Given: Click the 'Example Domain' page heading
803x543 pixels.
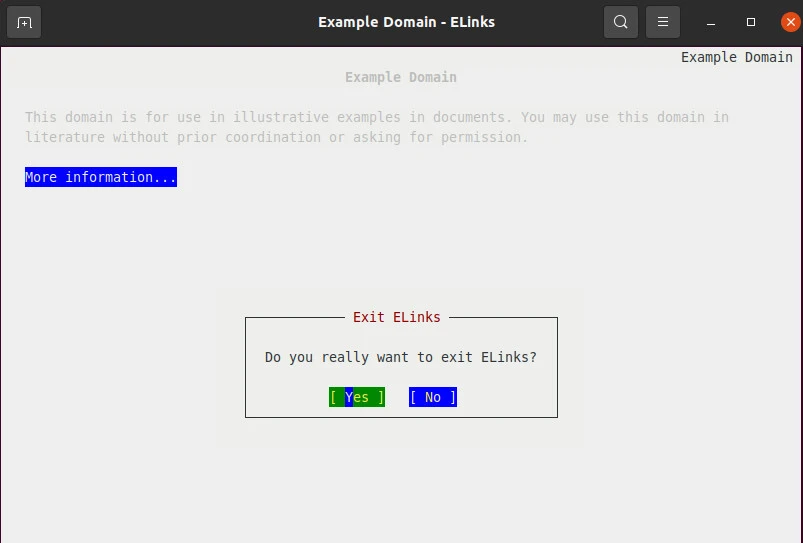Looking at the screenshot, I should pos(400,77).
